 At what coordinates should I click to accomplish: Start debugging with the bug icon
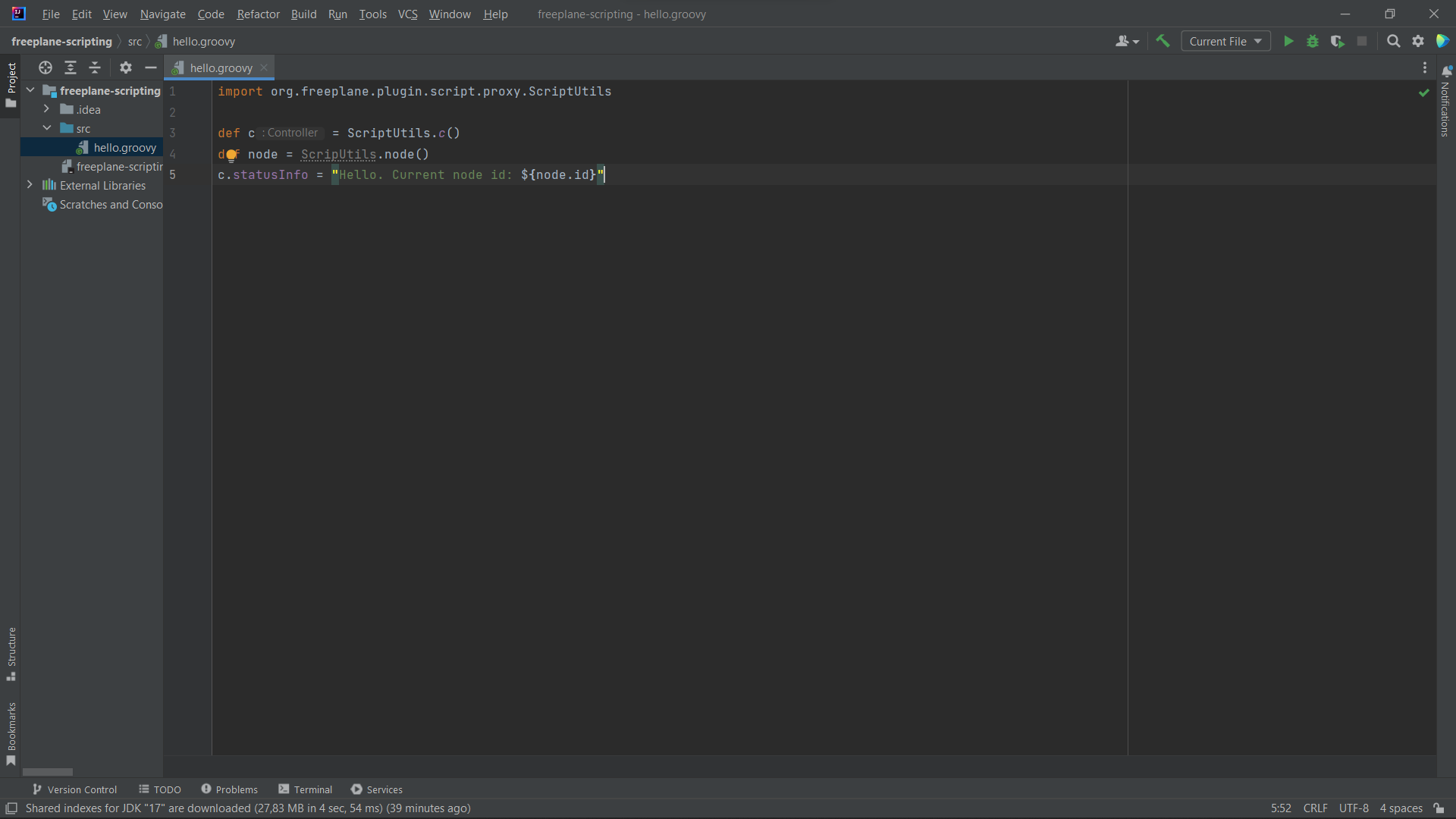click(x=1313, y=42)
